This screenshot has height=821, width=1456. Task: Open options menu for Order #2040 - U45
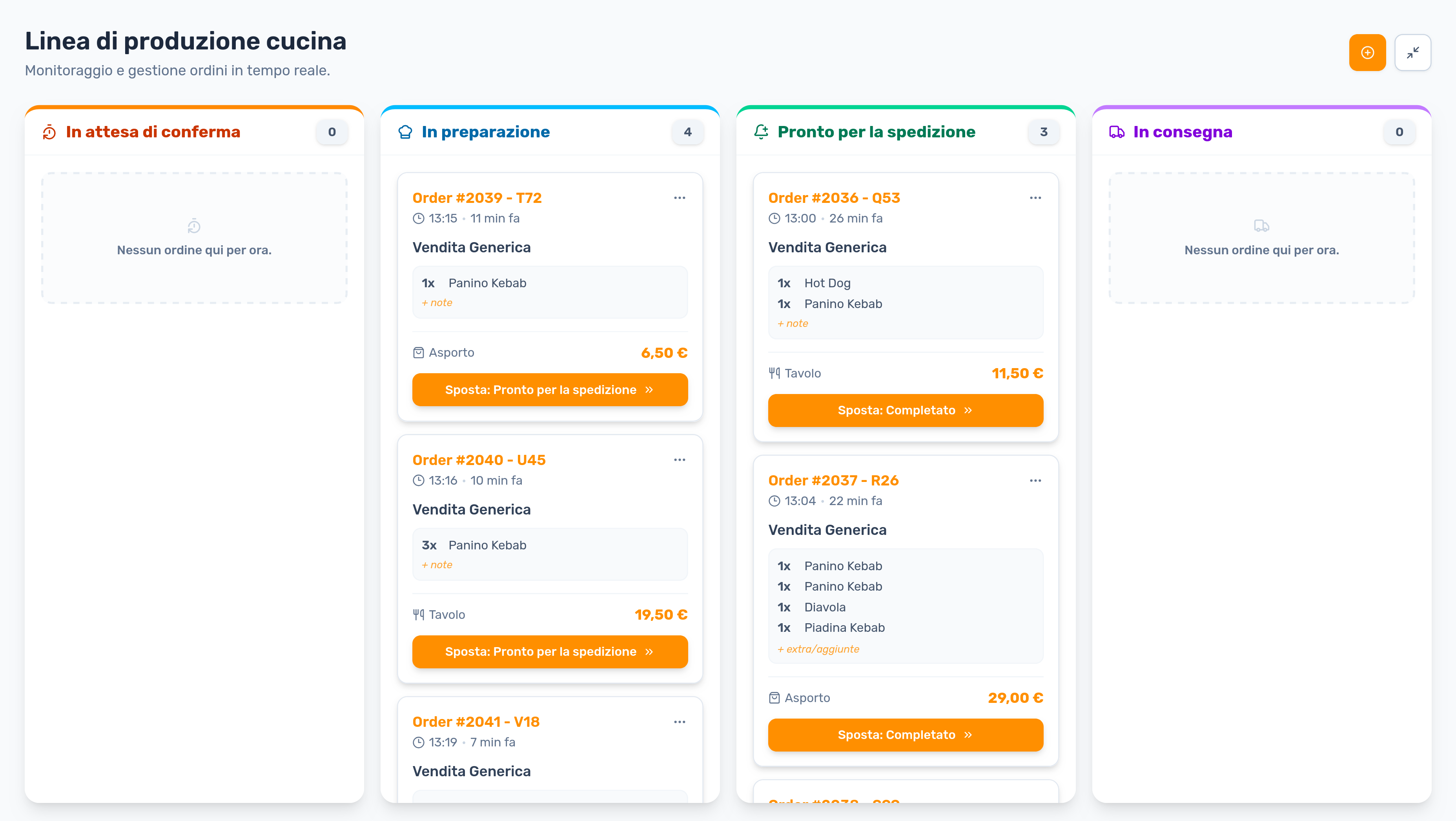pos(680,460)
